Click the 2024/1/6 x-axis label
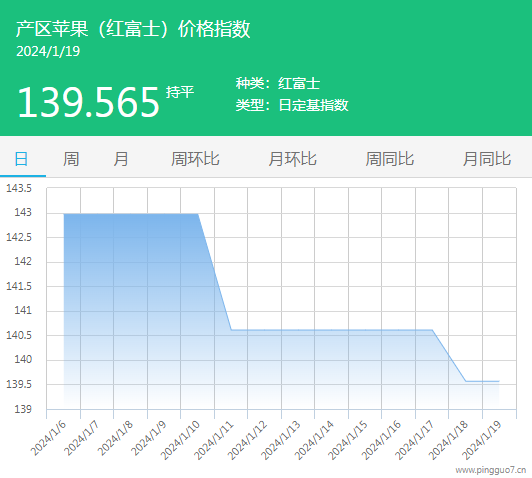 coord(48,438)
